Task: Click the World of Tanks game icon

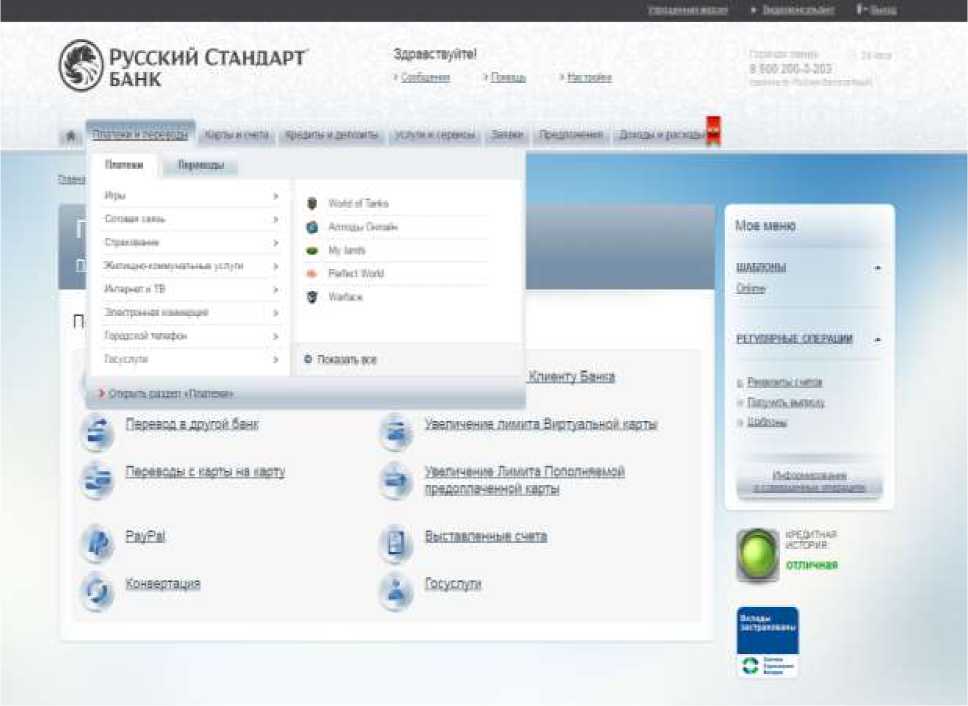Action: [312, 203]
